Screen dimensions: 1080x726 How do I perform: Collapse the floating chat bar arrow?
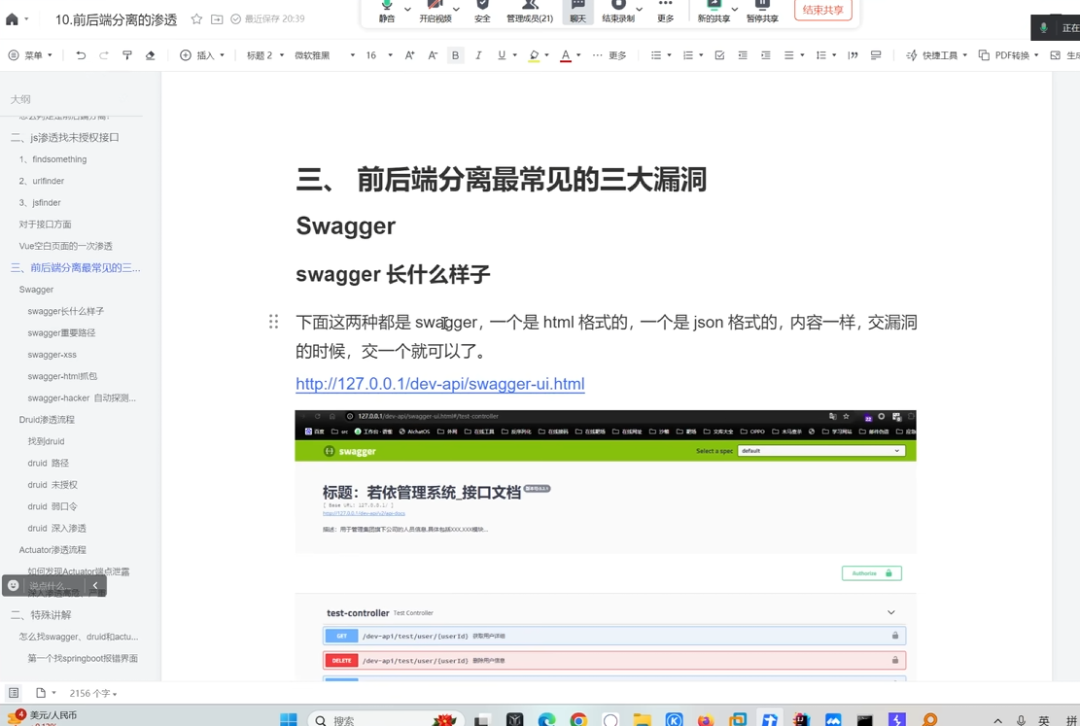click(x=95, y=585)
